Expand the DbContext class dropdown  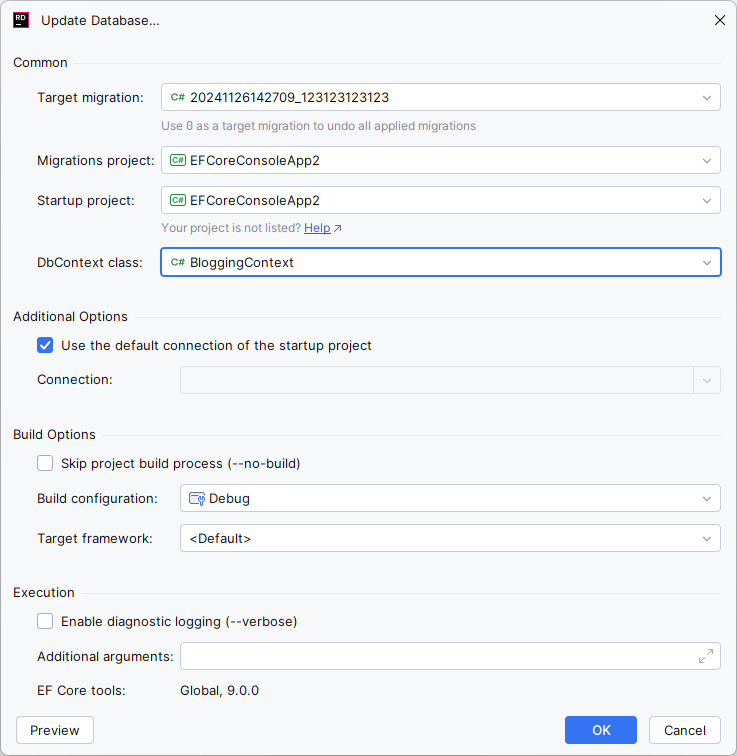(x=707, y=263)
